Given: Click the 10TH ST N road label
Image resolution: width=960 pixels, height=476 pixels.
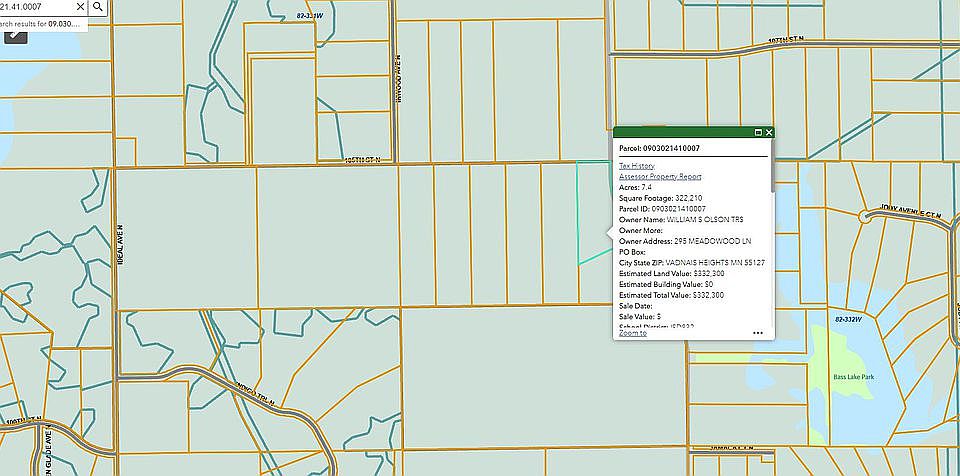Looking at the screenshot, I should 786,40.
